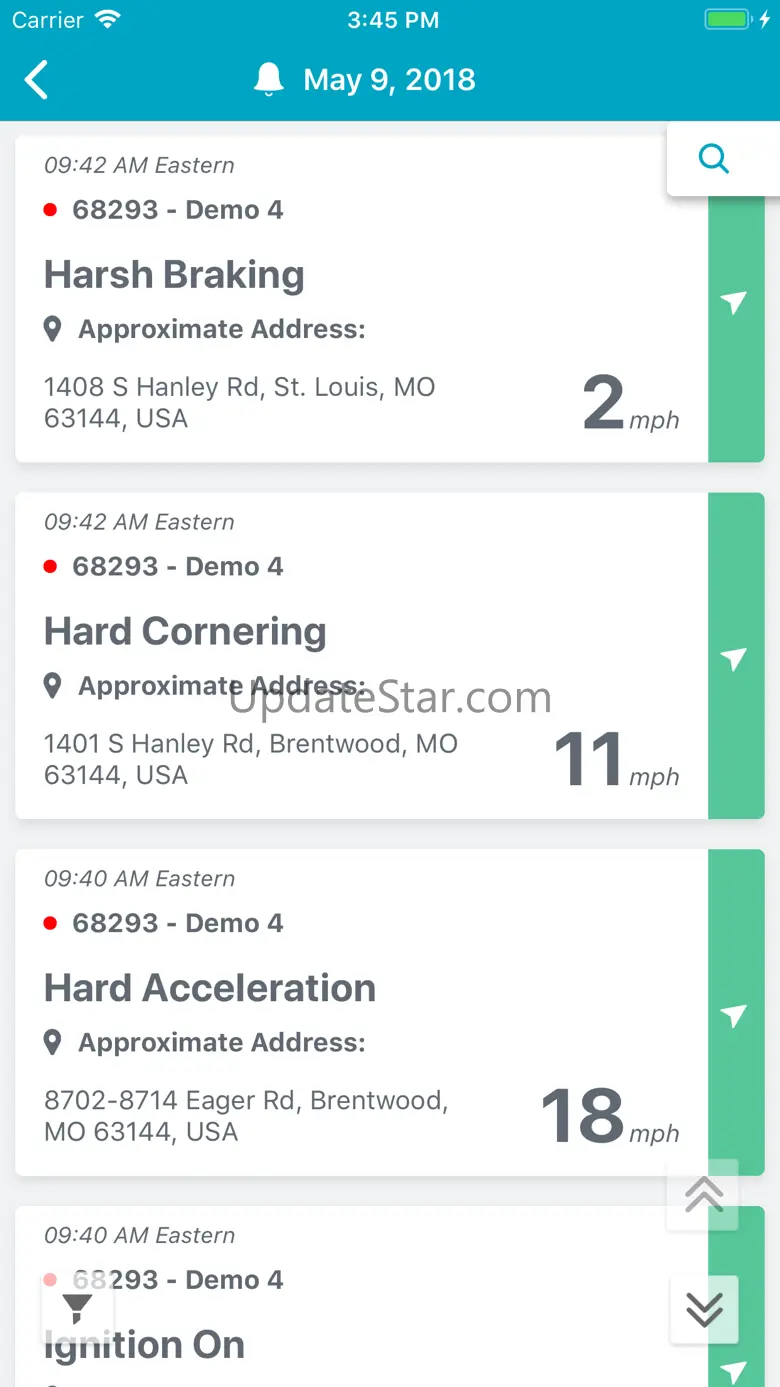Open the Hard Cornering event title
The image size is (780, 1387).
[185, 632]
